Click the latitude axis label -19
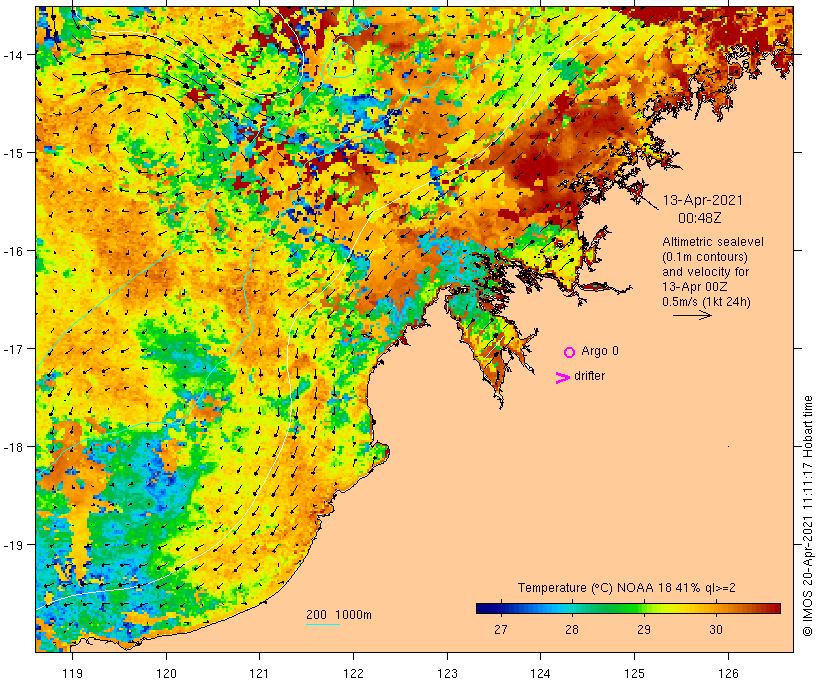The width and height of the screenshot is (820, 680). (12, 545)
